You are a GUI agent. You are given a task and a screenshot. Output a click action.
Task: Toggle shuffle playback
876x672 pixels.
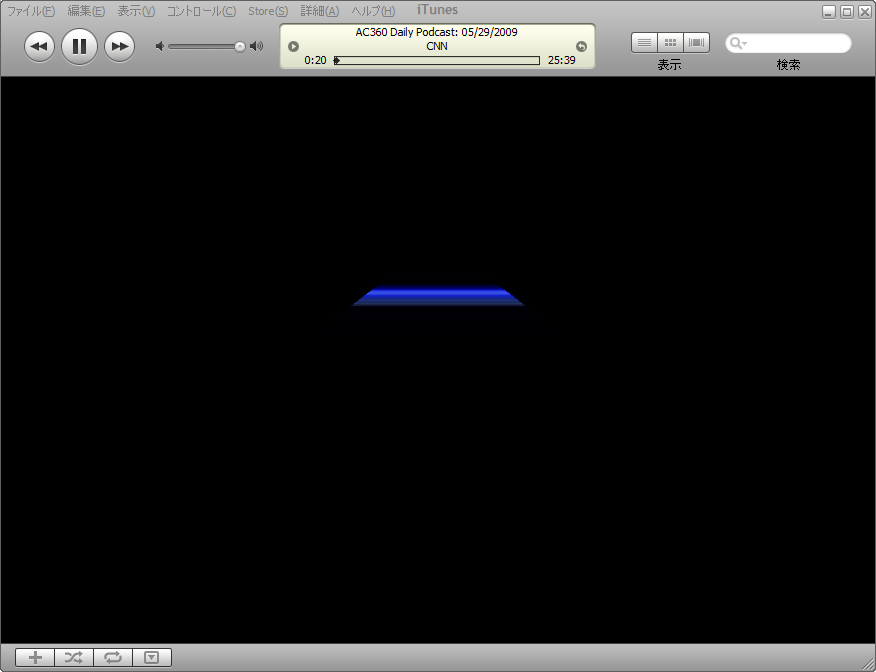coord(74,657)
